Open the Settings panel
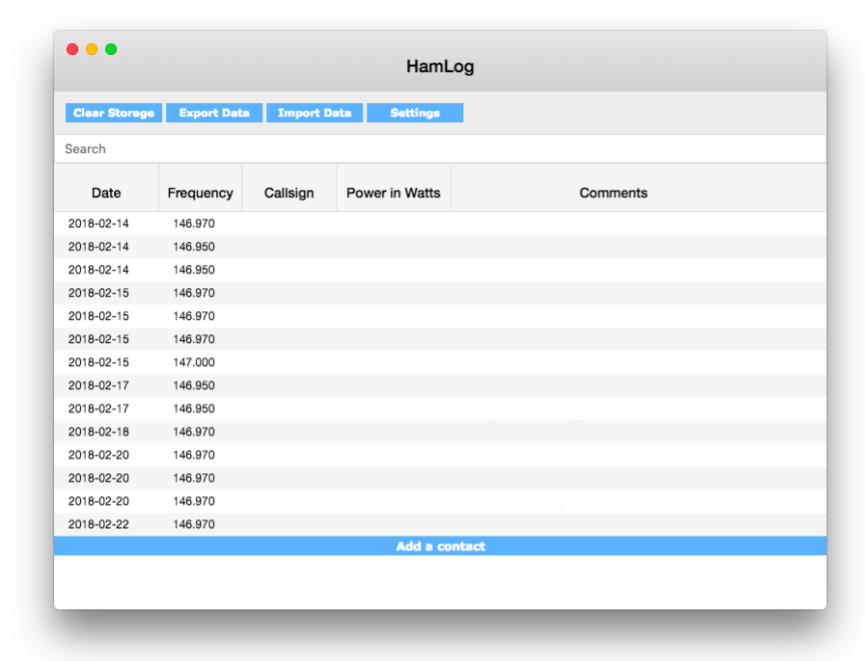This screenshot has height=661, width=865. (415, 112)
